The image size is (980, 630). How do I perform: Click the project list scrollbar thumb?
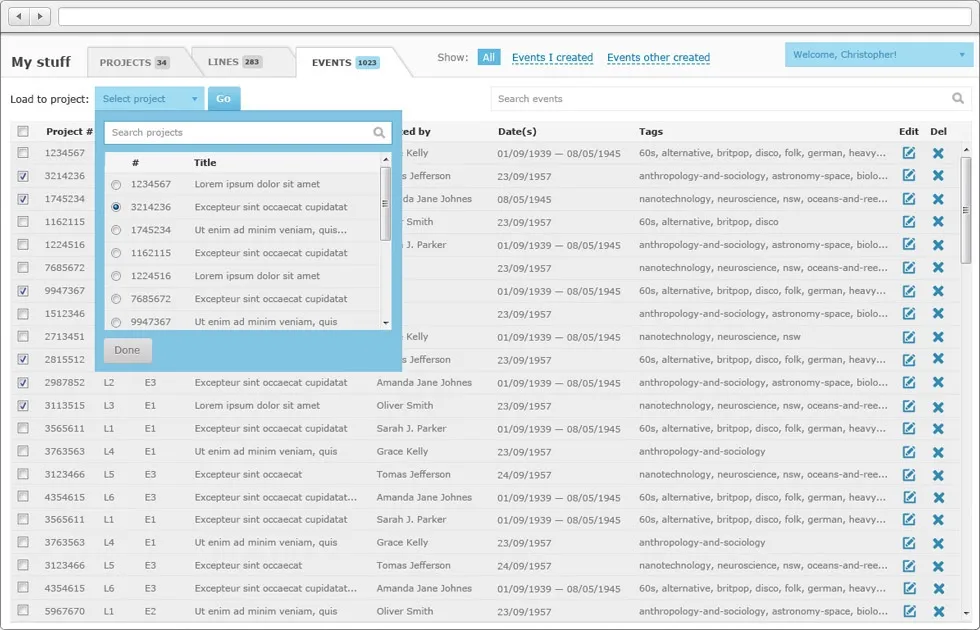click(385, 204)
